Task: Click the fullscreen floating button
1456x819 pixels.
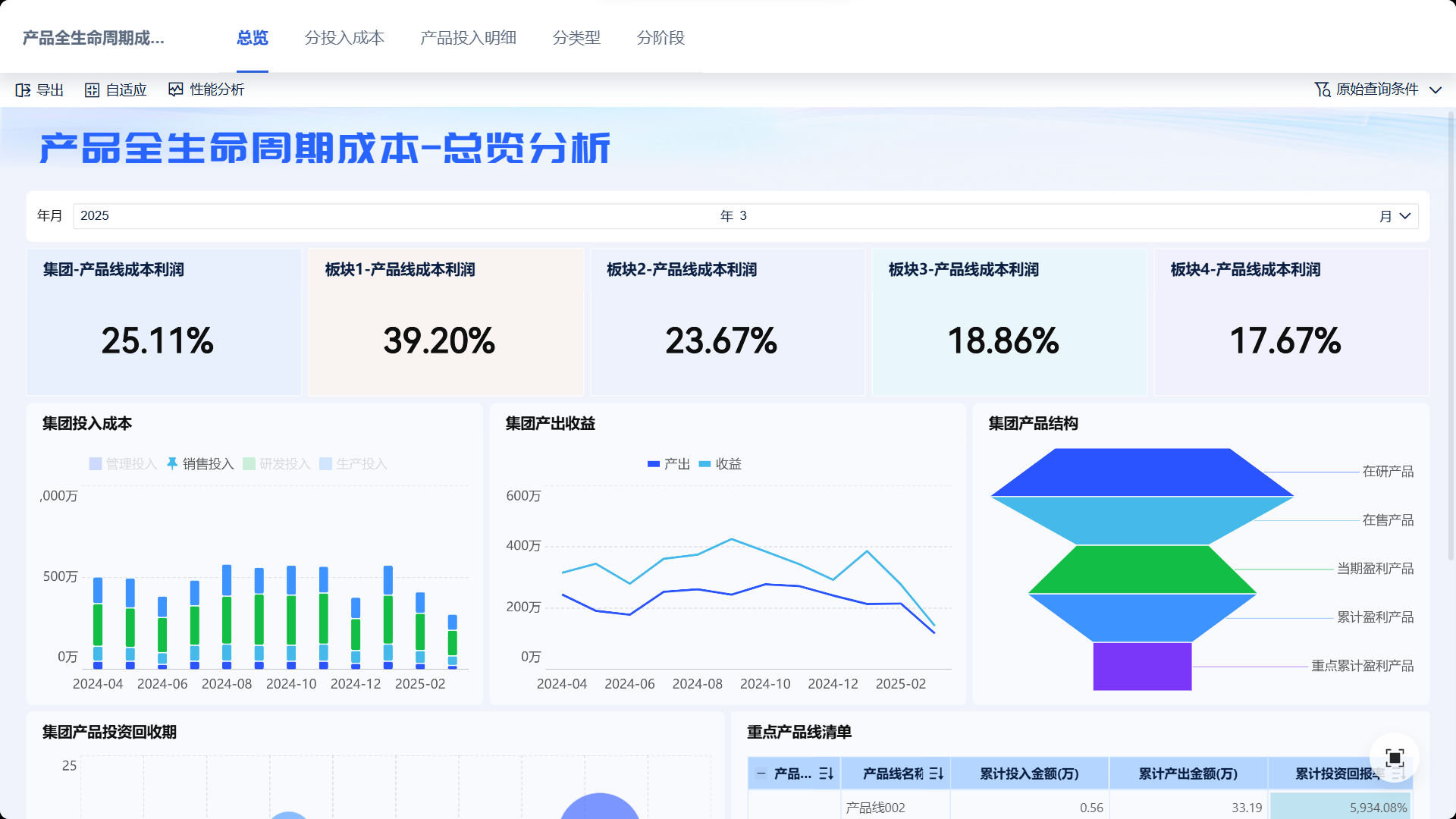Action: [1394, 758]
